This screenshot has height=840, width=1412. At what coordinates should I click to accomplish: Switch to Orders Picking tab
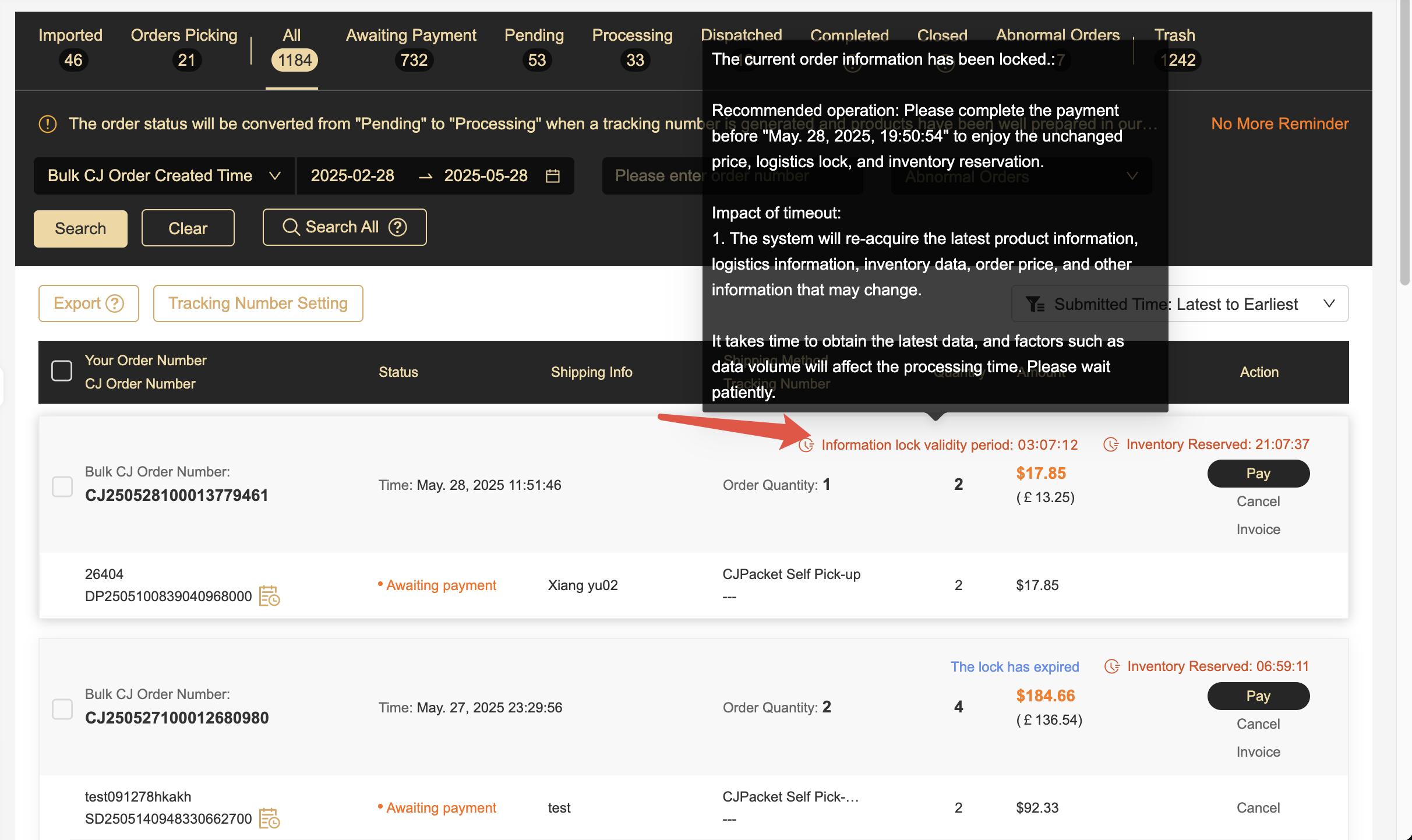[x=184, y=48]
